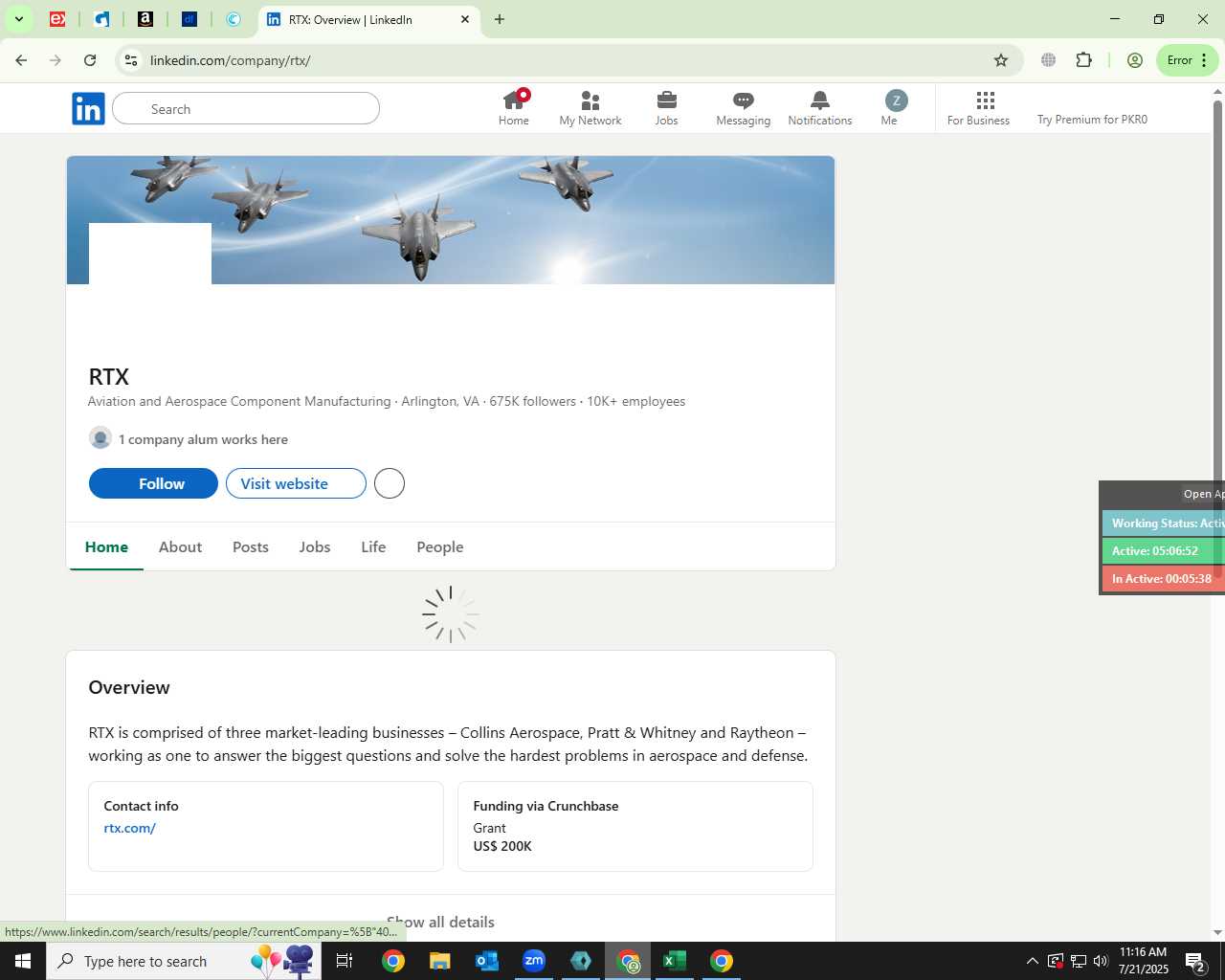Show all details of Overview
This screenshot has height=980, width=1225.
[x=441, y=922]
